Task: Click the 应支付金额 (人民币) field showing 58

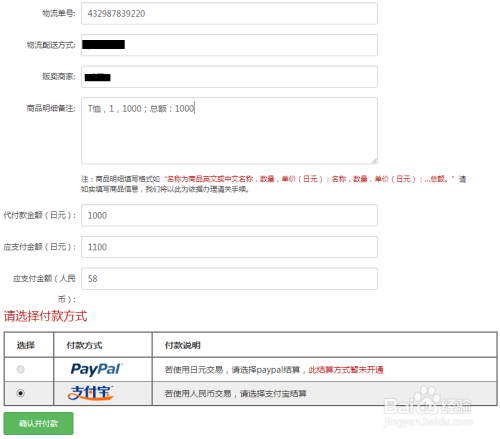Action: click(229, 279)
